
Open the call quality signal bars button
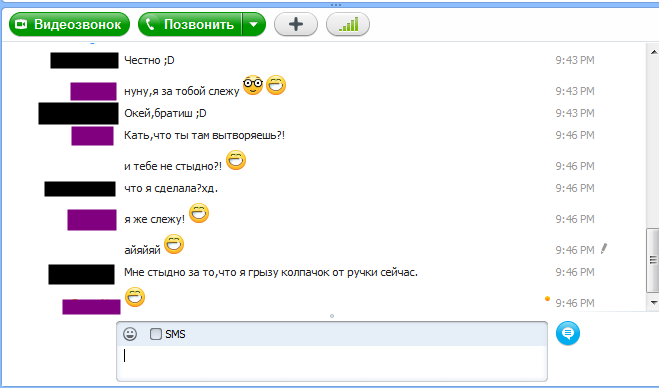[x=348, y=24]
